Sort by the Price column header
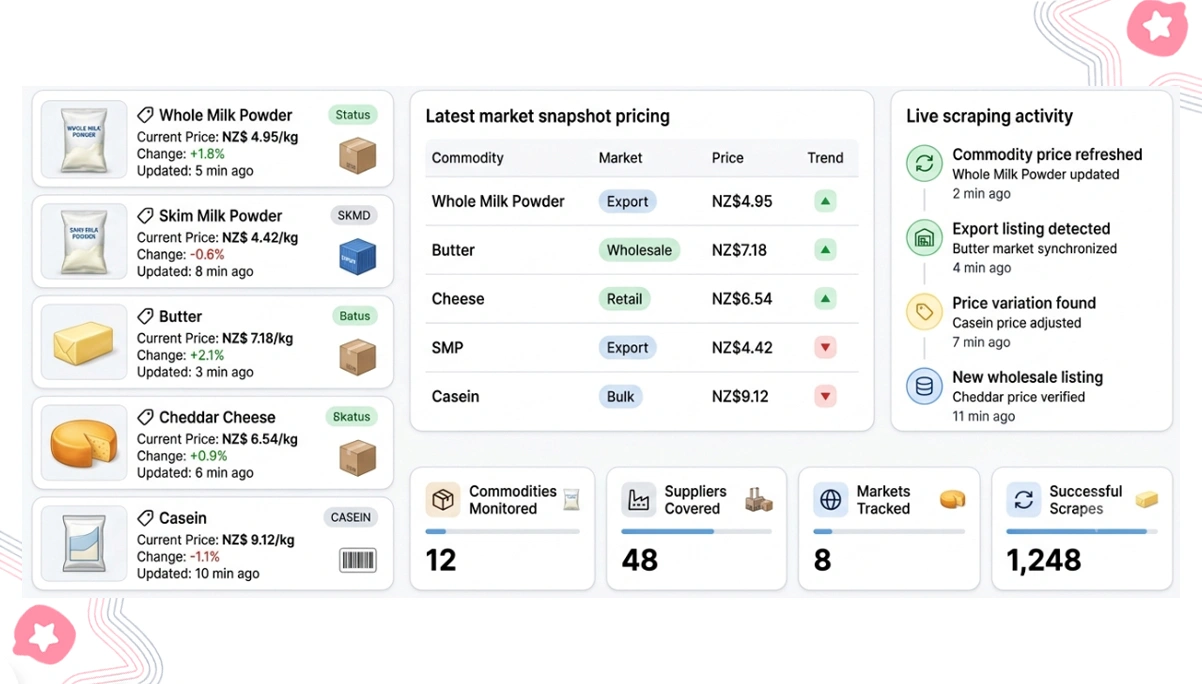This screenshot has height=684, width=1202. pos(727,158)
